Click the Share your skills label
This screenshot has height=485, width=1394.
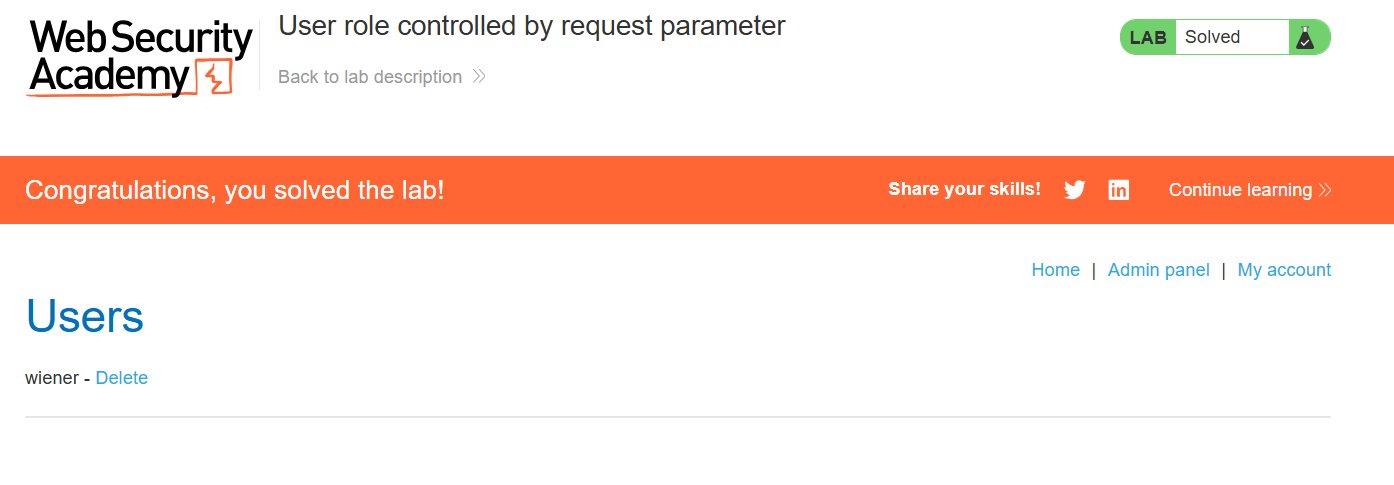tap(964, 189)
